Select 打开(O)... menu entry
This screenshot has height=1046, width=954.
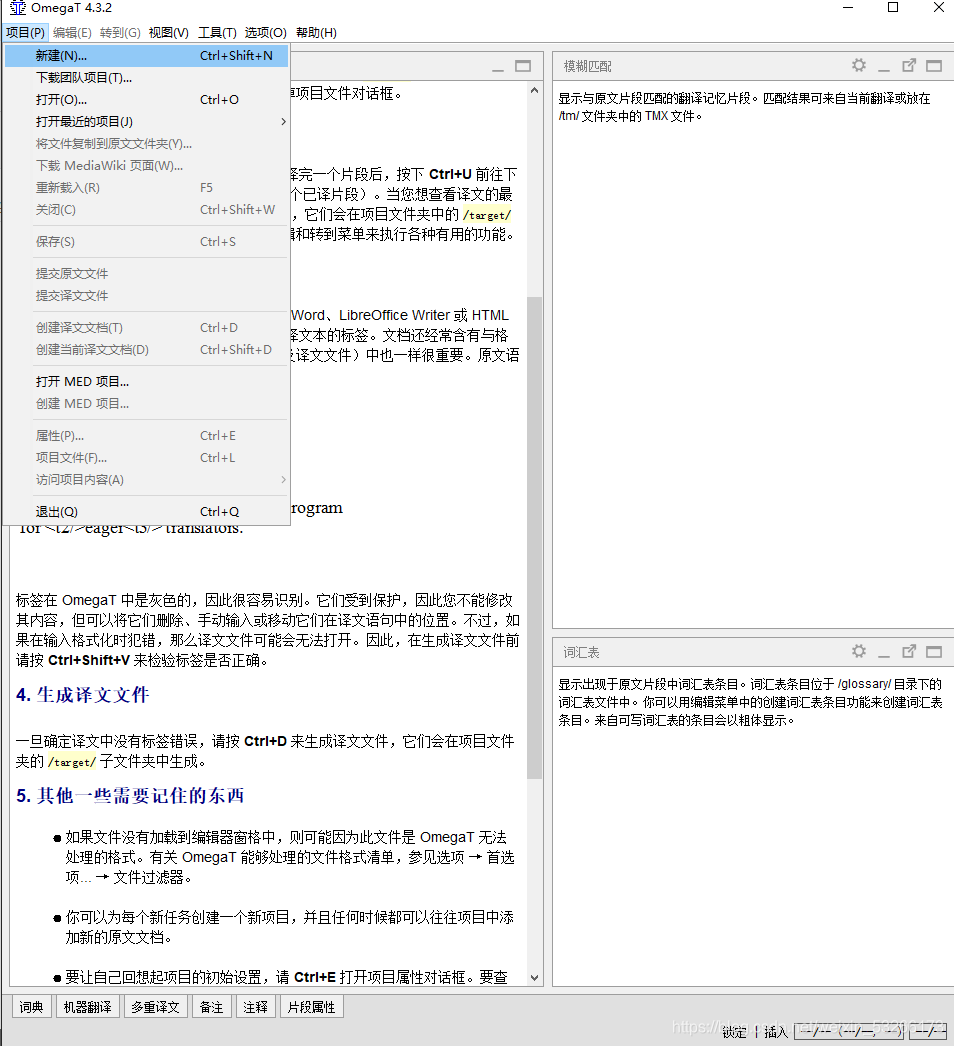tap(147, 100)
